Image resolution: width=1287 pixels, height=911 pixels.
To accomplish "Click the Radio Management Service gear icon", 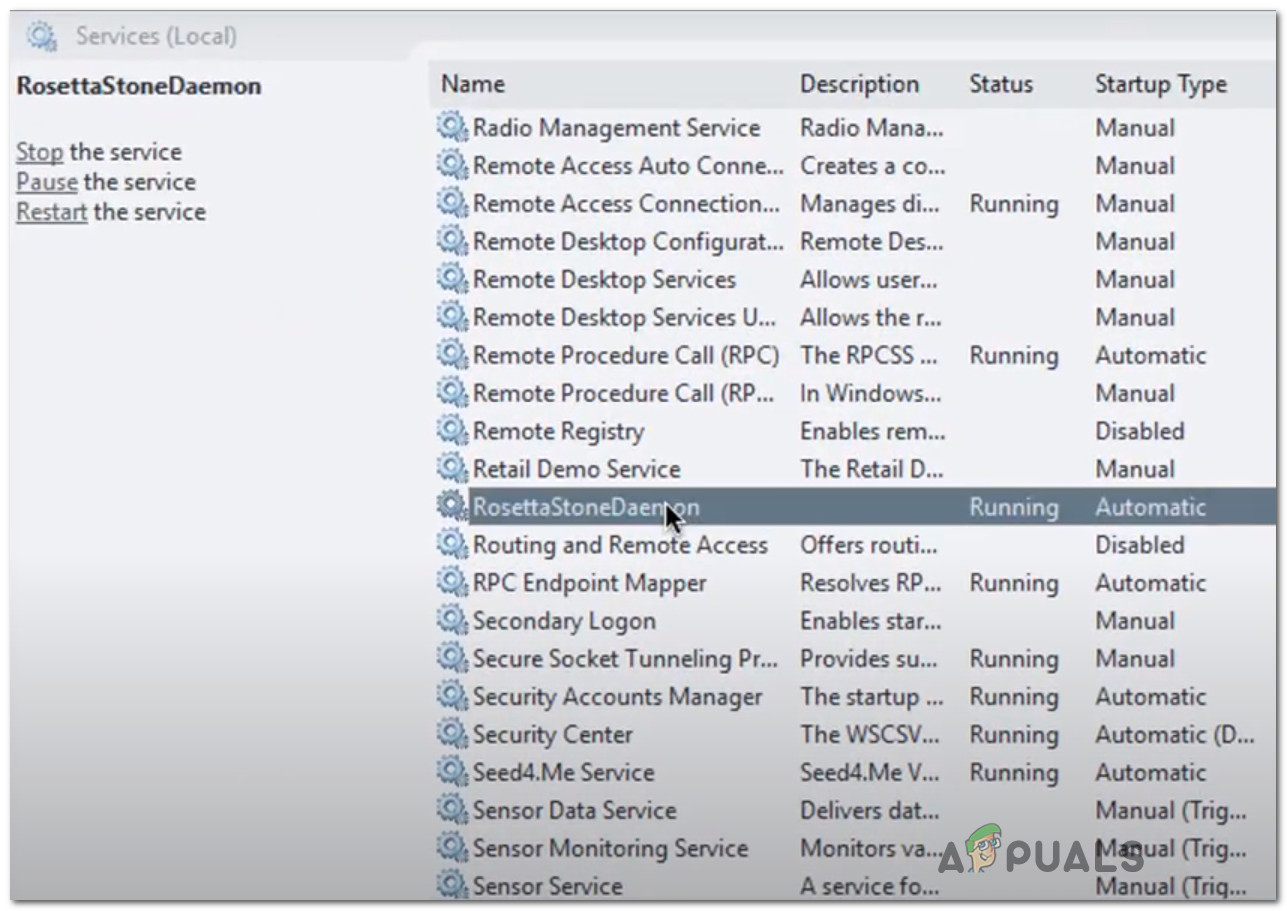I will (452, 127).
